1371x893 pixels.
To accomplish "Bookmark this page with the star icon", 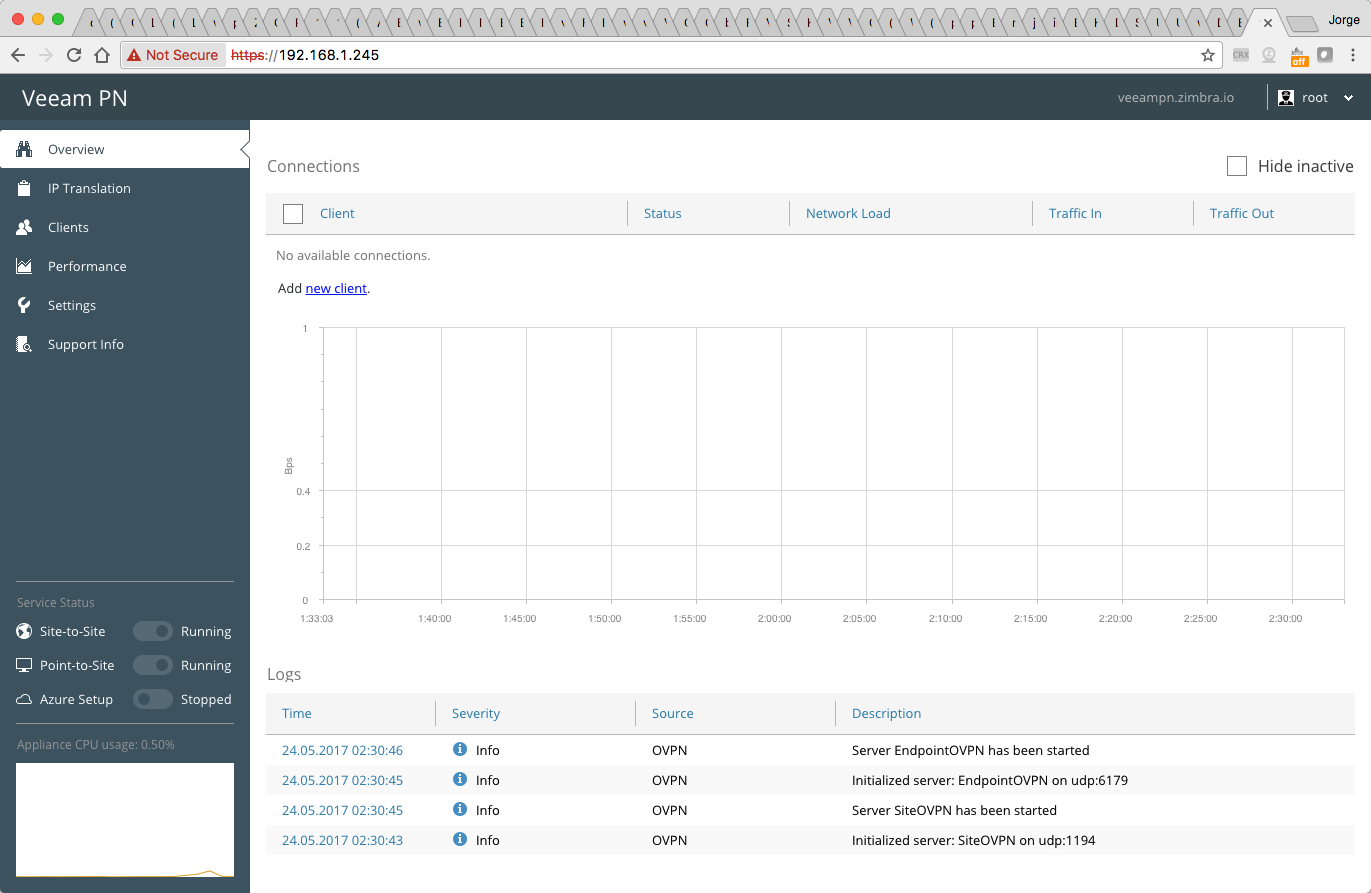I will click(x=1208, y=55).
